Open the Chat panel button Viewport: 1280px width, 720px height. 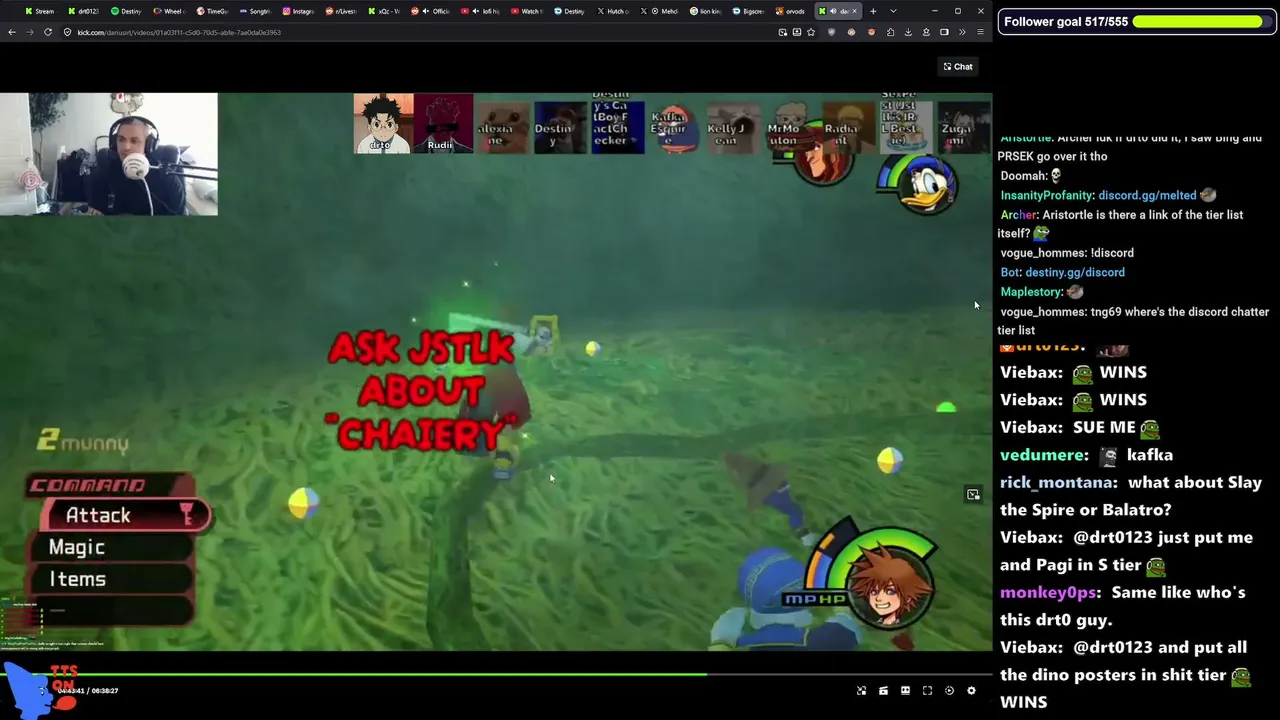tap(958, 67)
